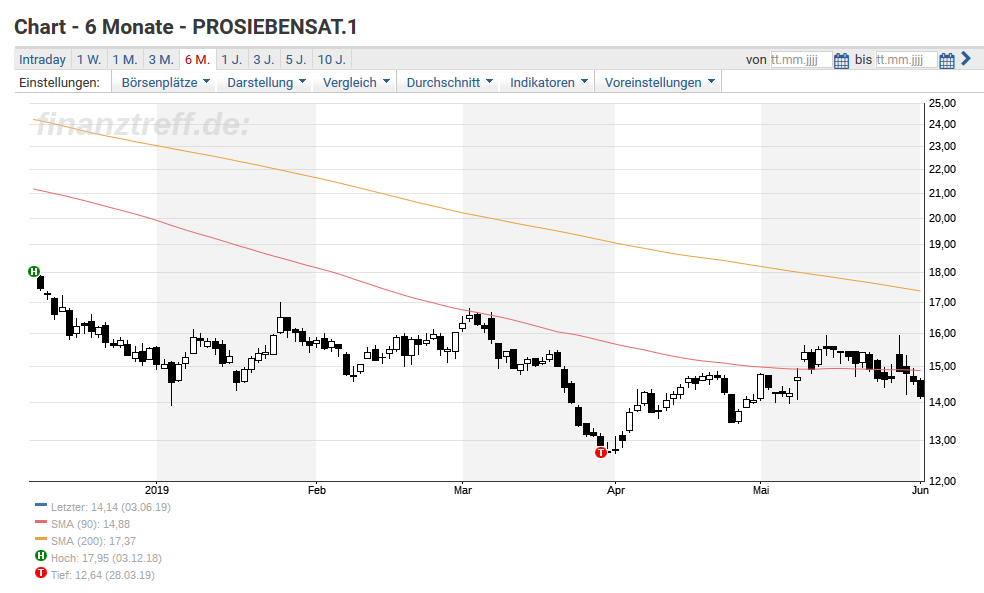
Task: Click the 'Jun' x-axis label
Action: click(920, 490)
